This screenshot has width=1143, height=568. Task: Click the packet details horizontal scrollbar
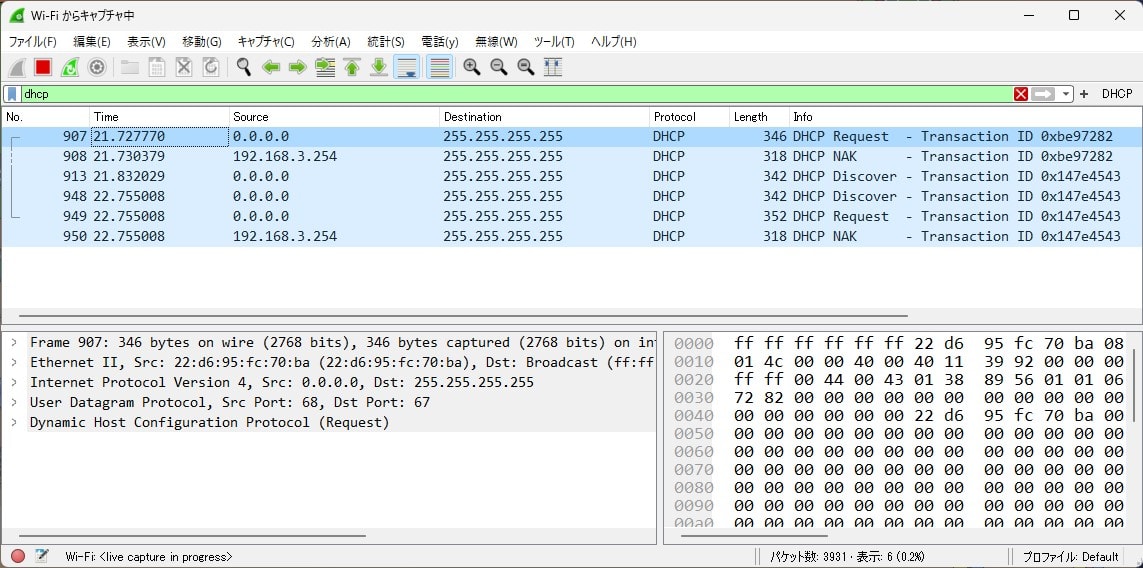coord(192,536)
